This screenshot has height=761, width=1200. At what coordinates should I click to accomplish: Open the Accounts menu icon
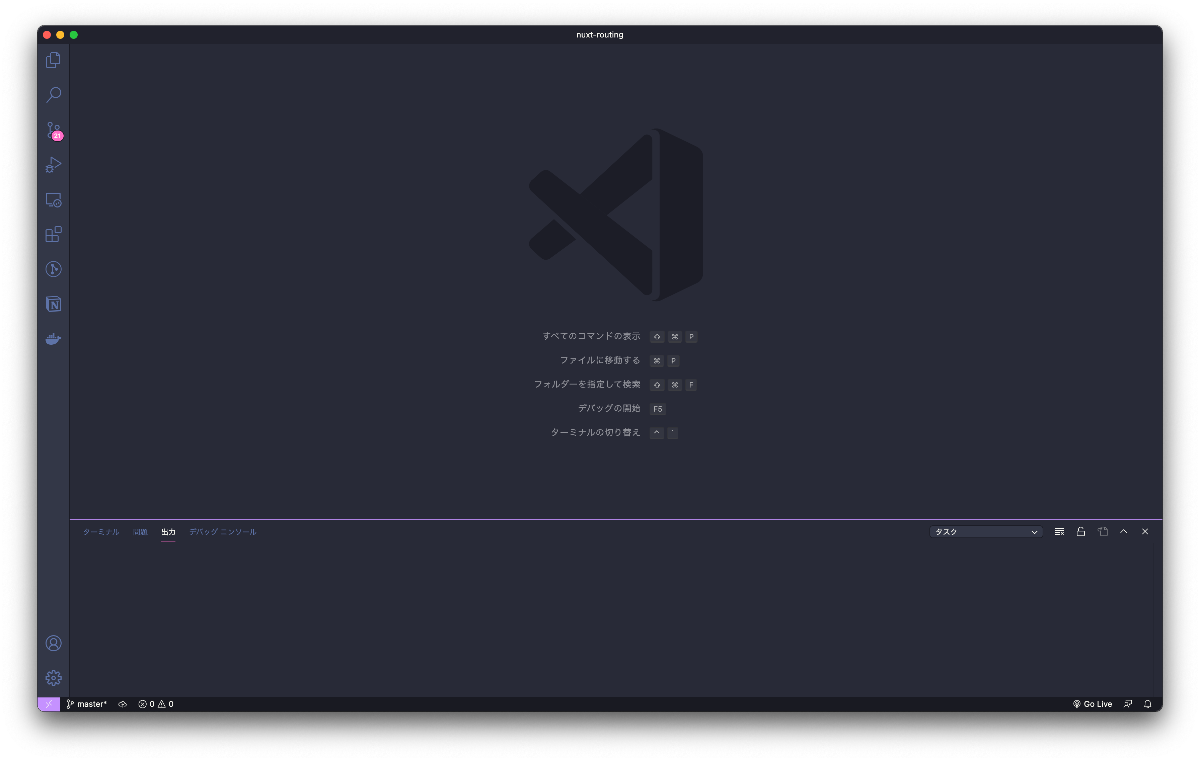tap(53, 643)
